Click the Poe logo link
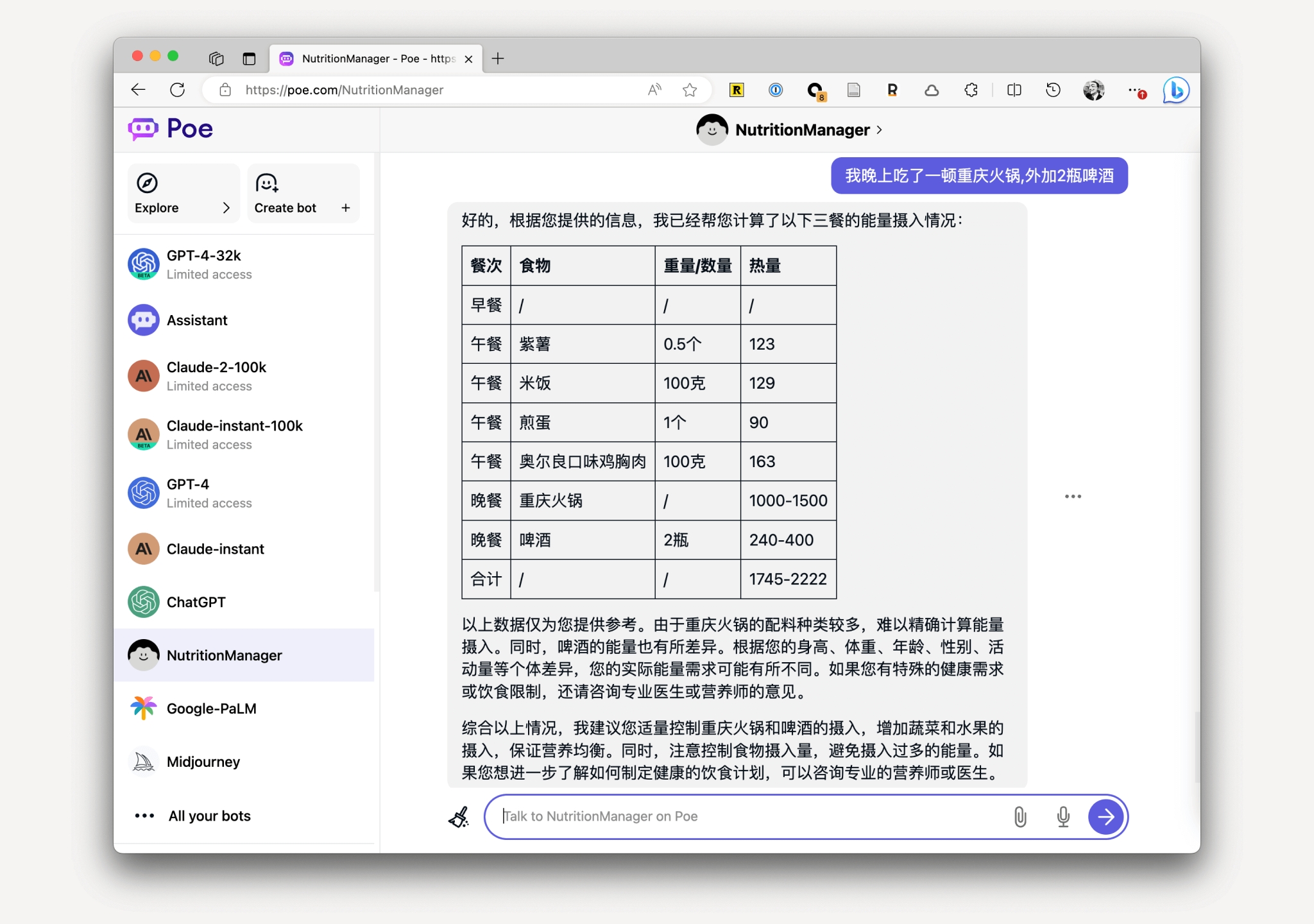 [171, 129]
